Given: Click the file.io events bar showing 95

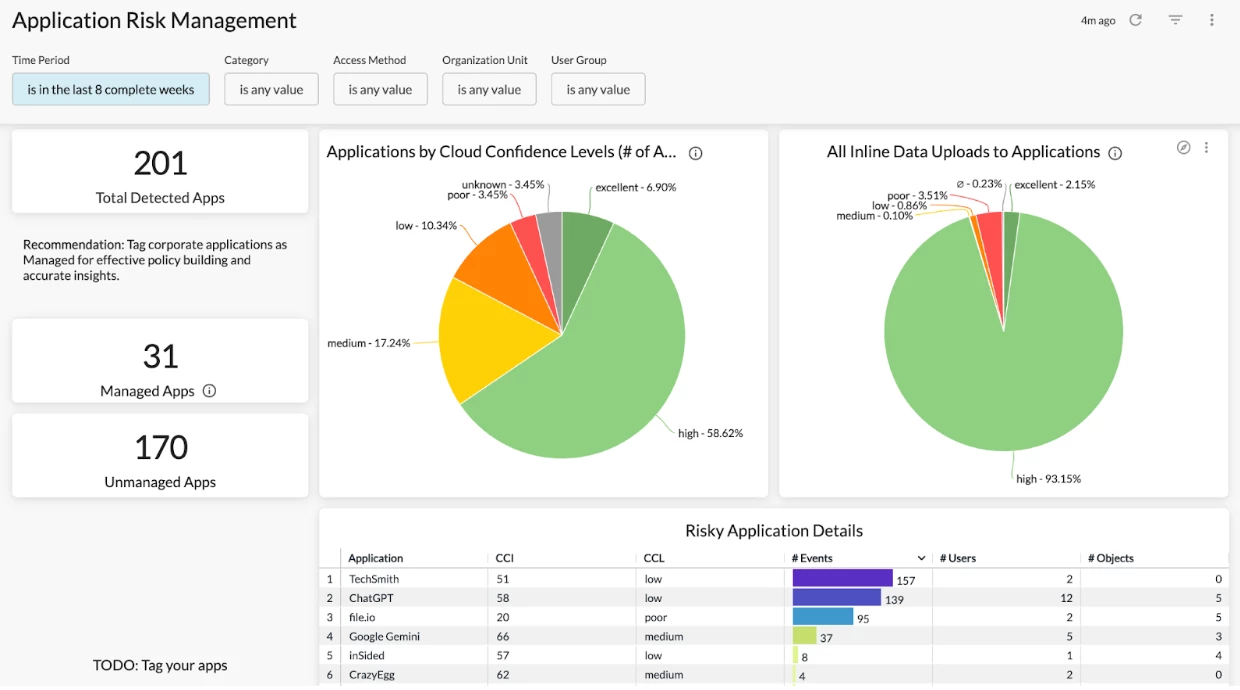Looking at the screenshot, I should coord(823,617).
